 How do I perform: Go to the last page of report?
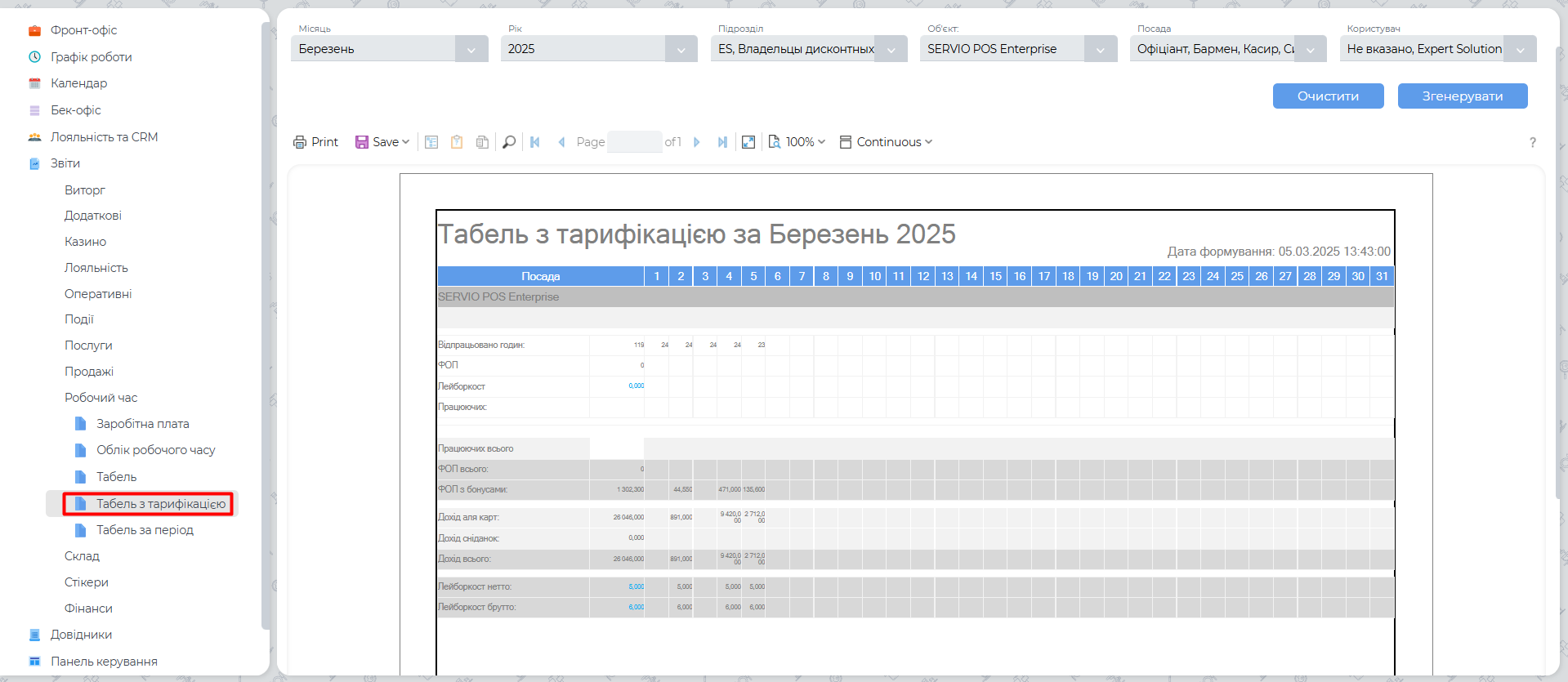click(x=722, y=142)
